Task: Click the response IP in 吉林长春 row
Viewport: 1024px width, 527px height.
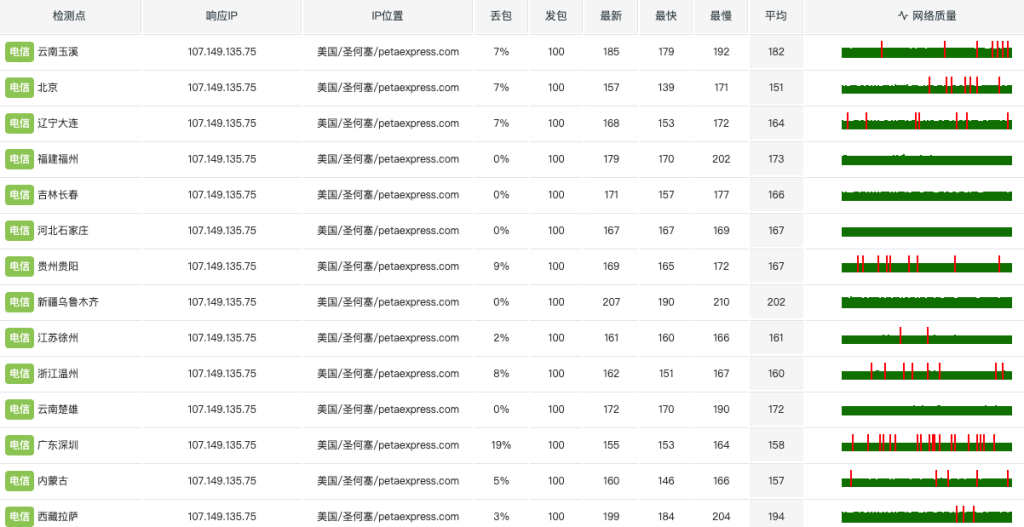Action: (222, 195)
